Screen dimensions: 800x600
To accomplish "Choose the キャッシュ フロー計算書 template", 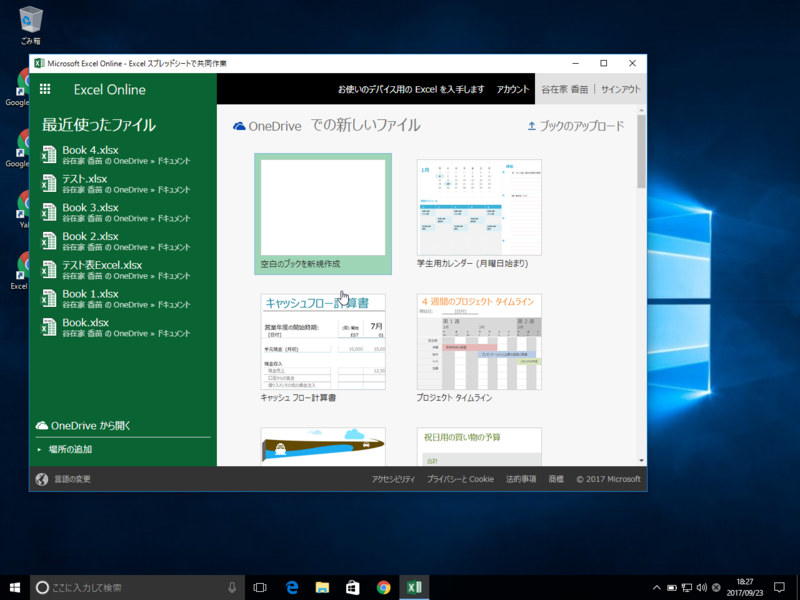I will 323,348.
